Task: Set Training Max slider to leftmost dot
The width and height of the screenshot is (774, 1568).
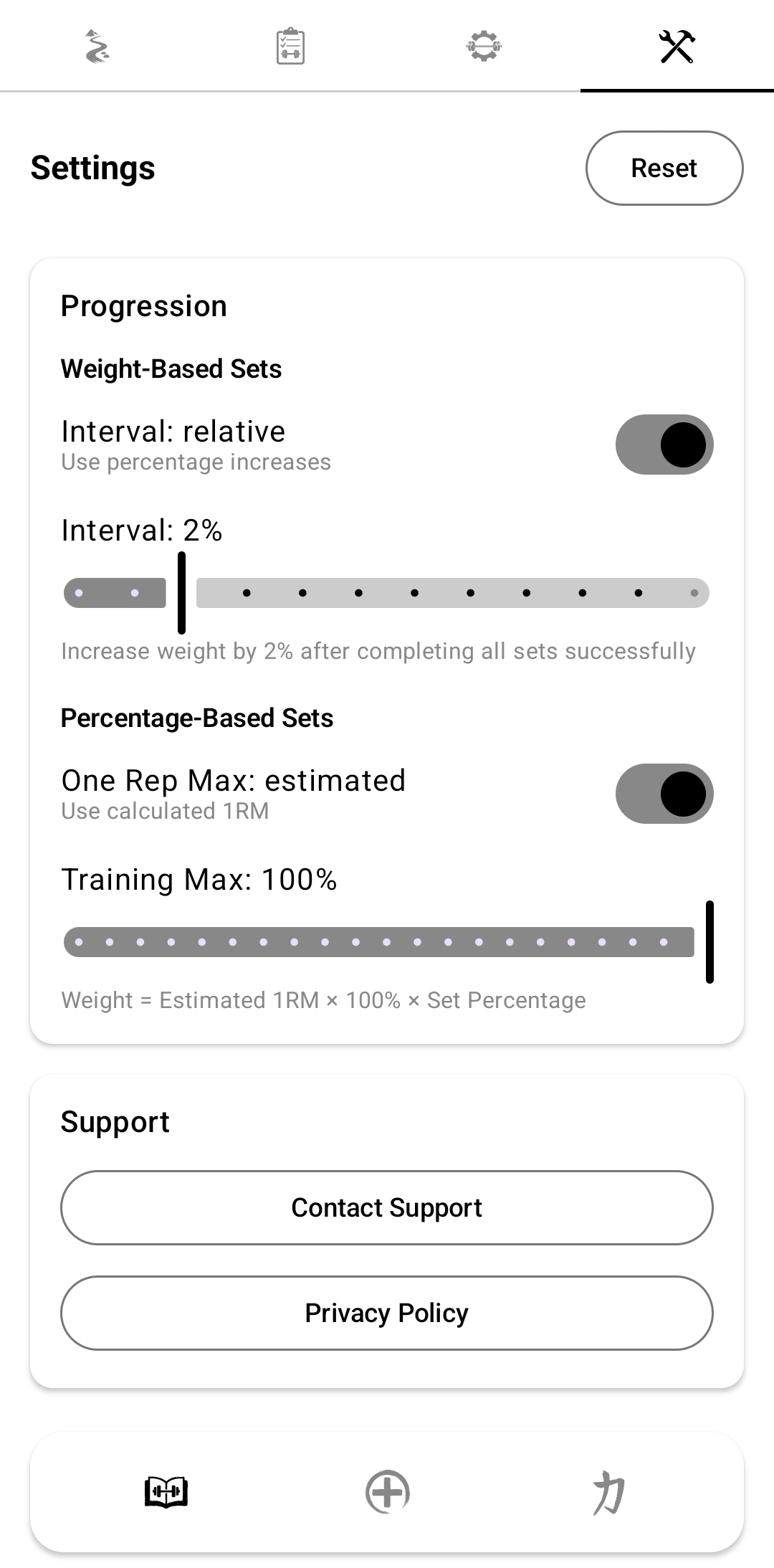Action: click(79, 942)
